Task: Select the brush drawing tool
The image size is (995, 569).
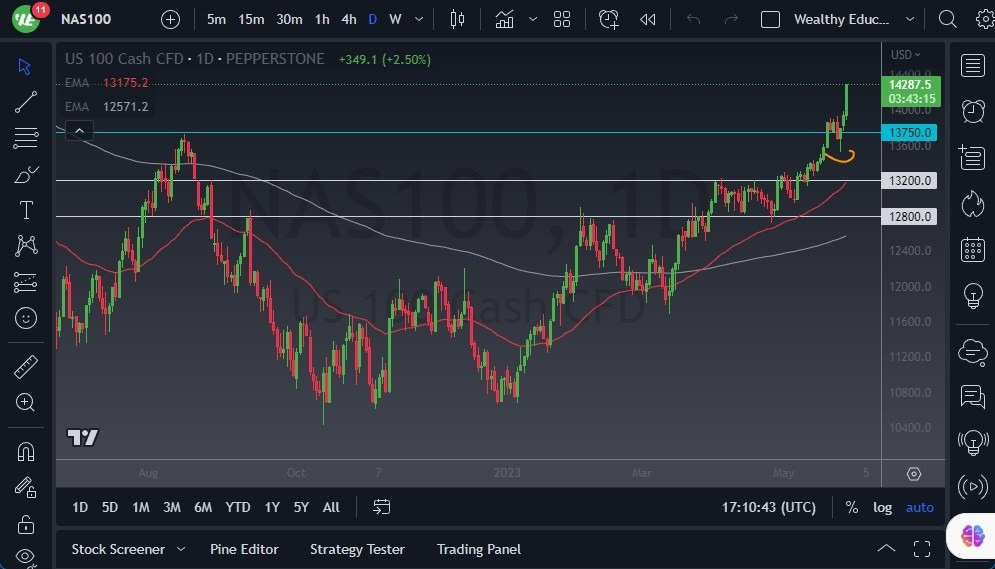Action: pos(26,174)
